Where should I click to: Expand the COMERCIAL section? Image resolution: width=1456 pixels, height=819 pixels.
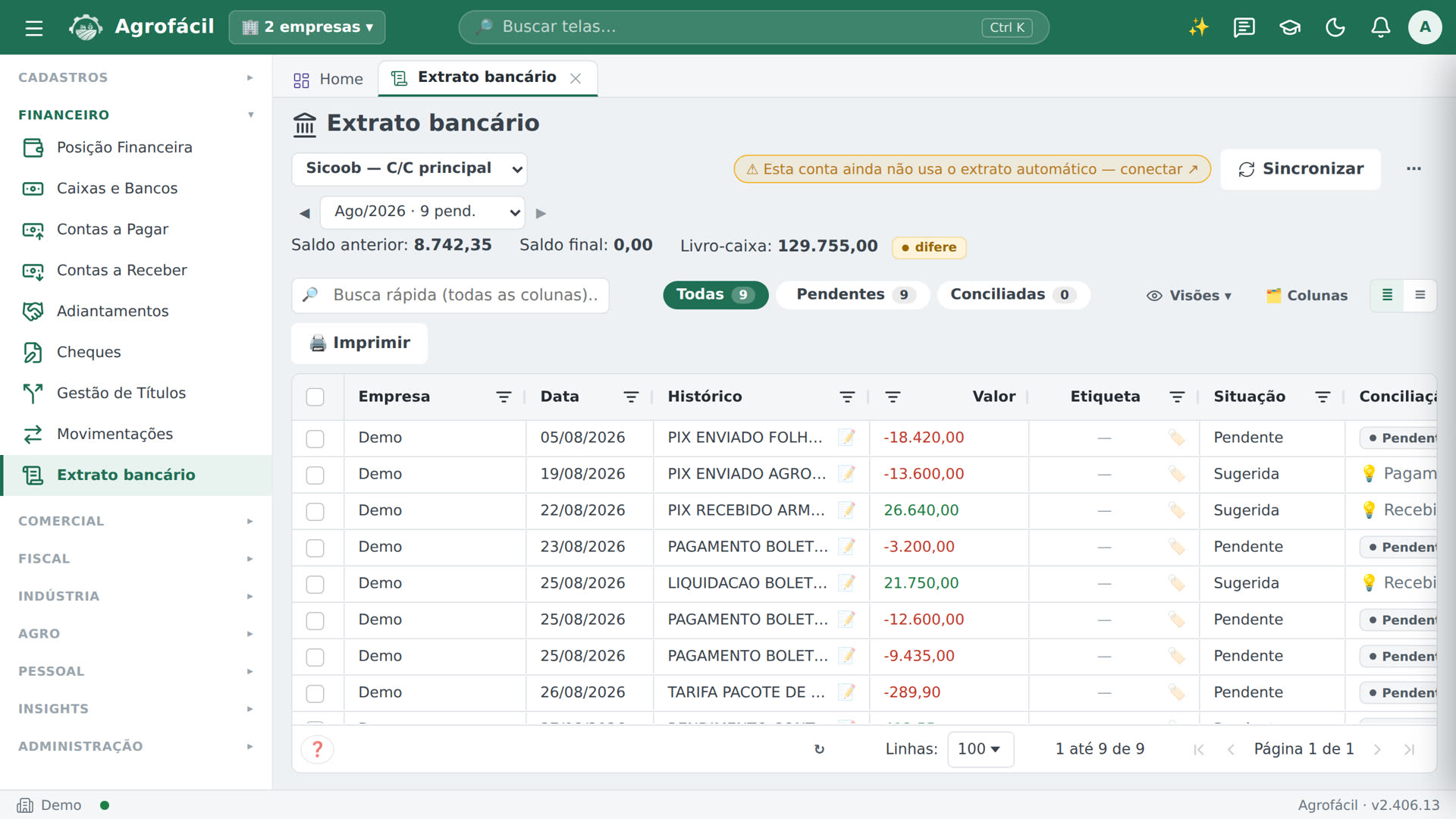(136, 521)
